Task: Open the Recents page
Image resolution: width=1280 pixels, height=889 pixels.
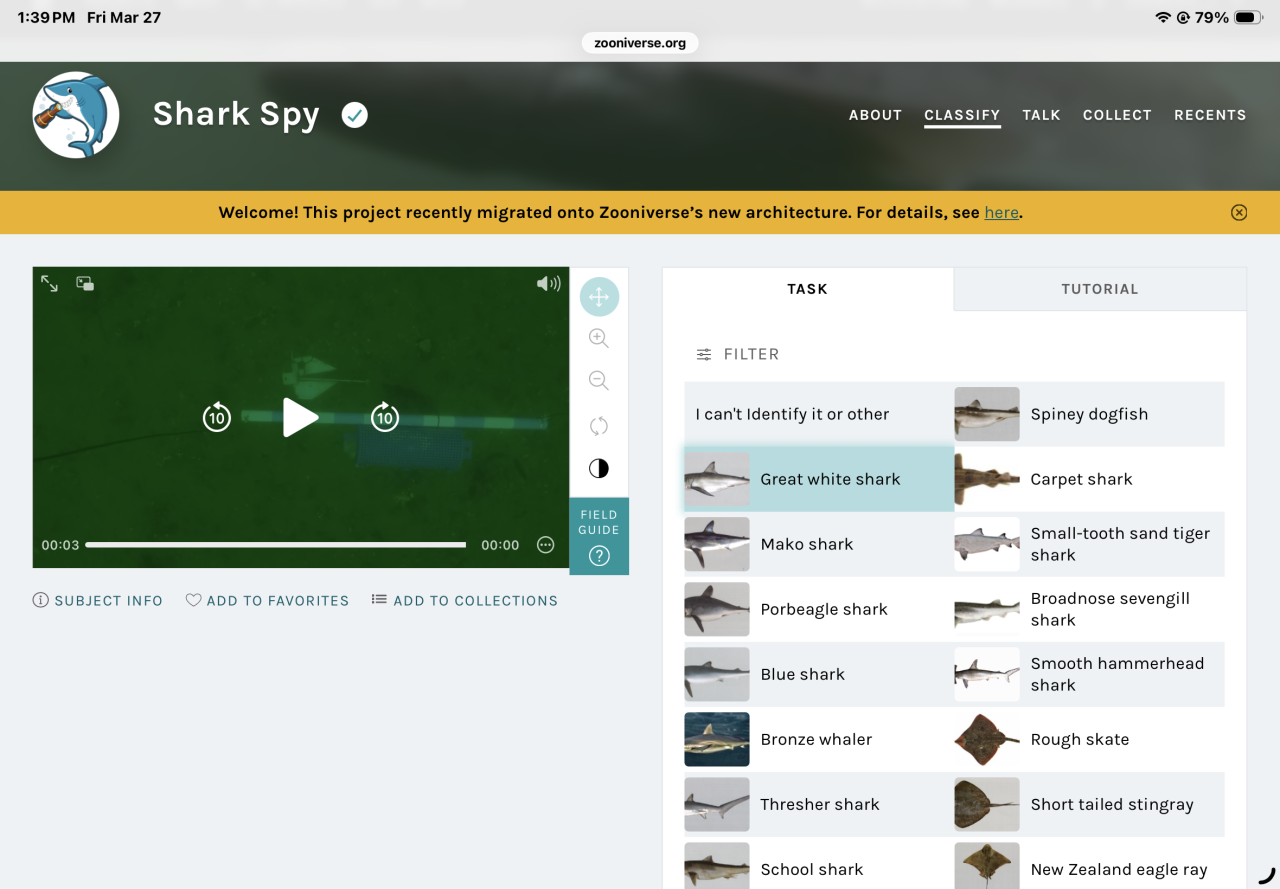Action: coord(1210,115)
